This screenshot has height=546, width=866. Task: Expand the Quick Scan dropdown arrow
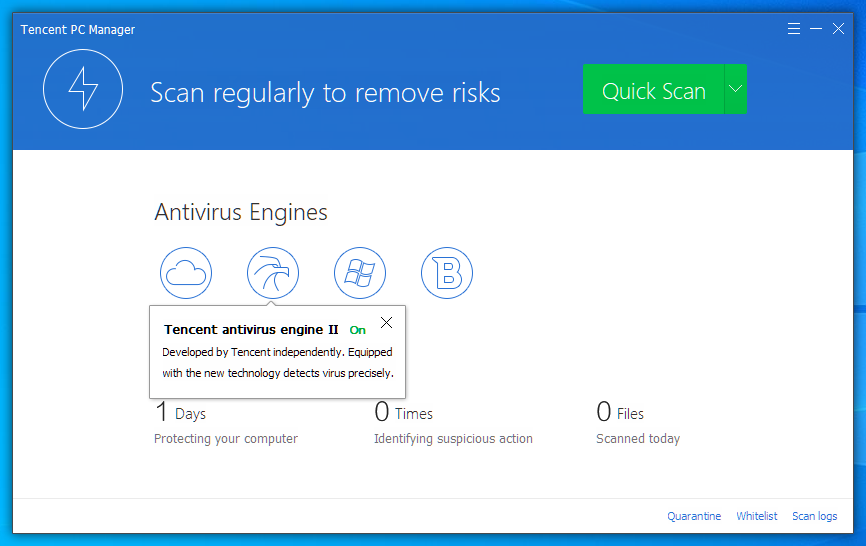[735, 90]
